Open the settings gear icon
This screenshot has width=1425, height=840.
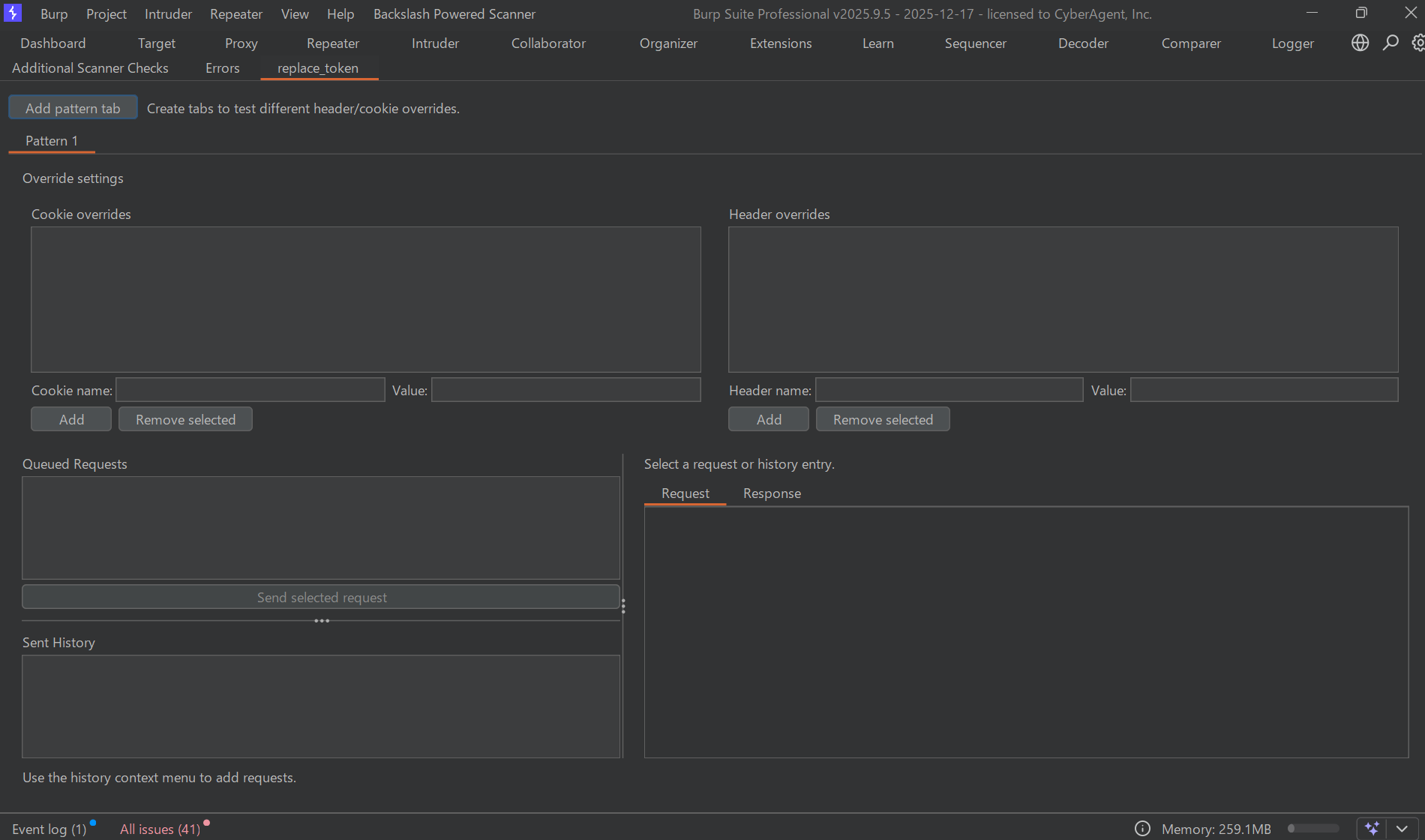coord(1417,43)
